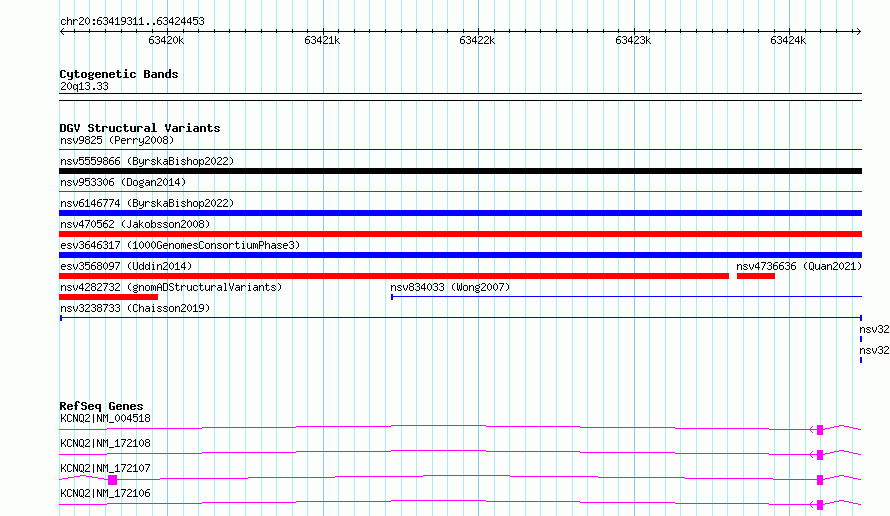Click the magenta exon of KCNQ2|NM_004518
890x516 pixels.
[820, 430]
